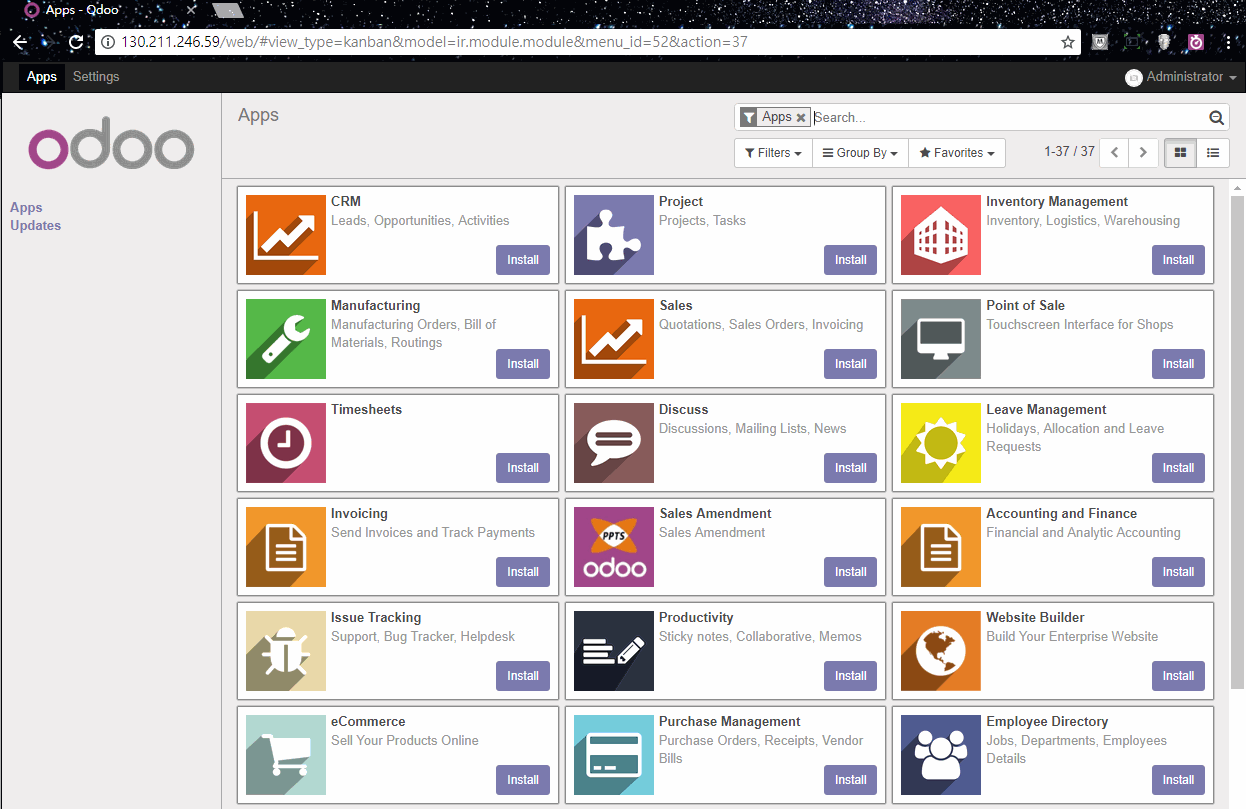Install the Sales Amendment app
Viewport: 1246px width, 809px height.
[851, 572]
